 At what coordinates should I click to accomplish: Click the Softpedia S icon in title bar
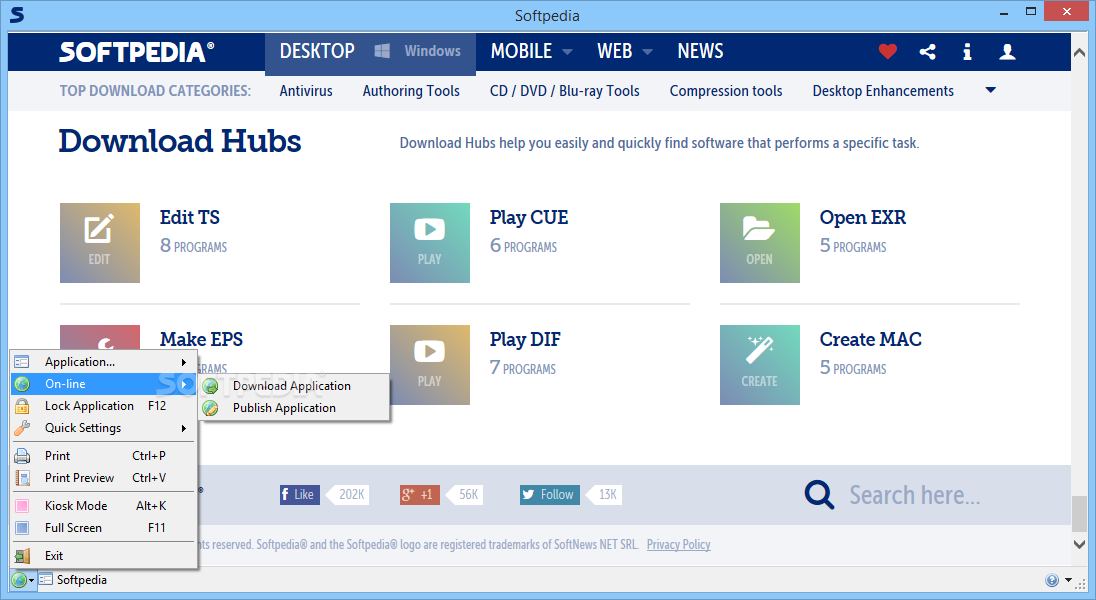pos(17,15)
